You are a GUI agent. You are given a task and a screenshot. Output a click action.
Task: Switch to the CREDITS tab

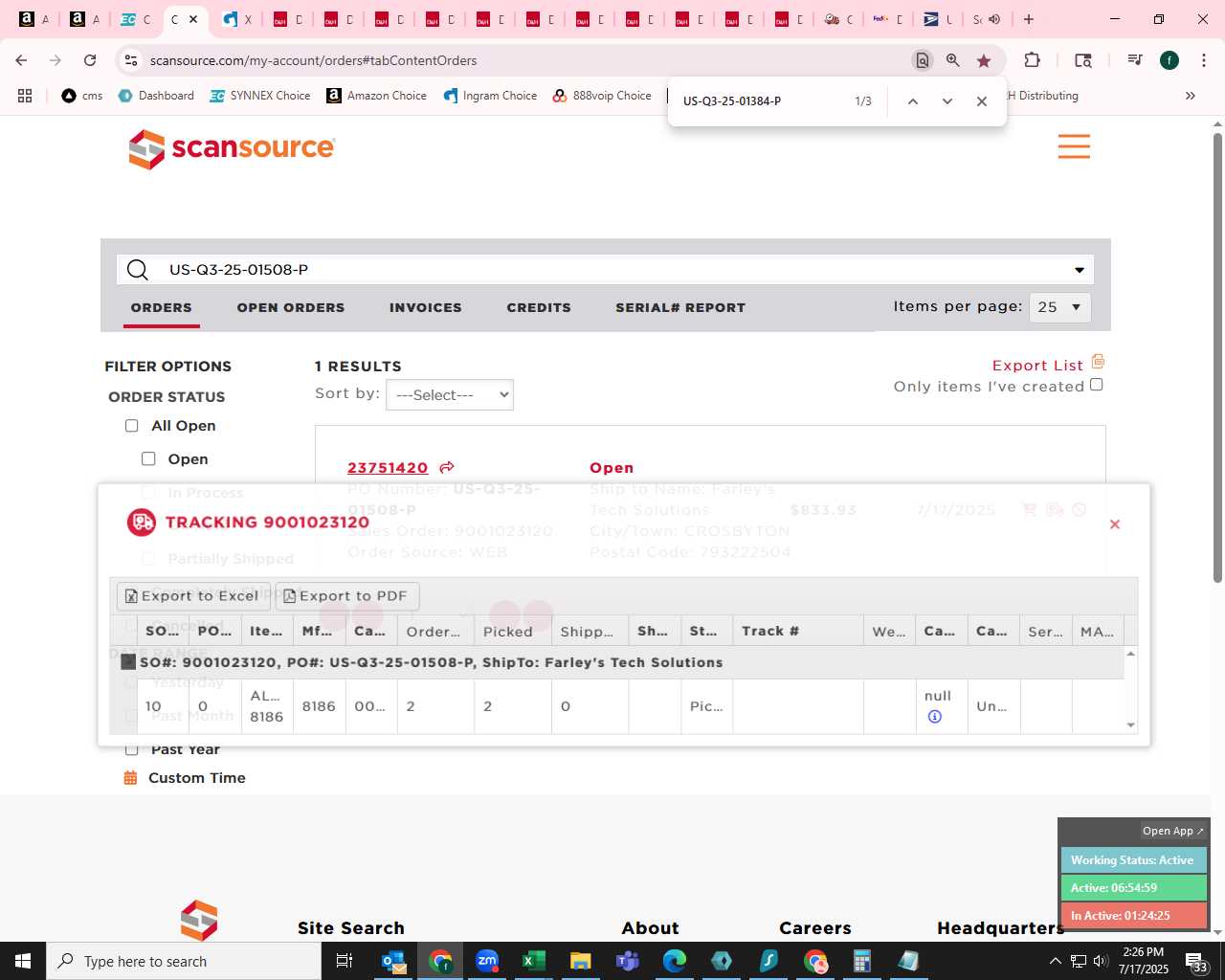point(539,307)
